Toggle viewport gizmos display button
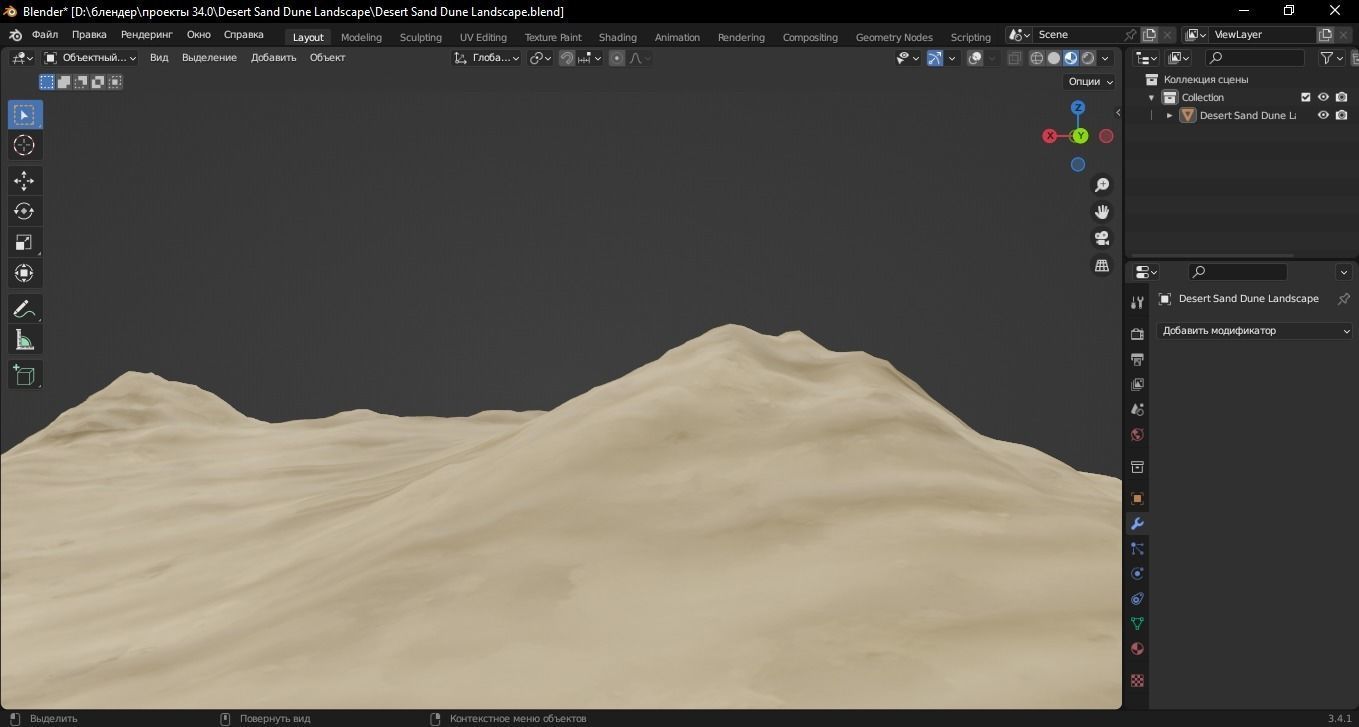Viewport: 1359px width, 727px height. click(935, 58)
